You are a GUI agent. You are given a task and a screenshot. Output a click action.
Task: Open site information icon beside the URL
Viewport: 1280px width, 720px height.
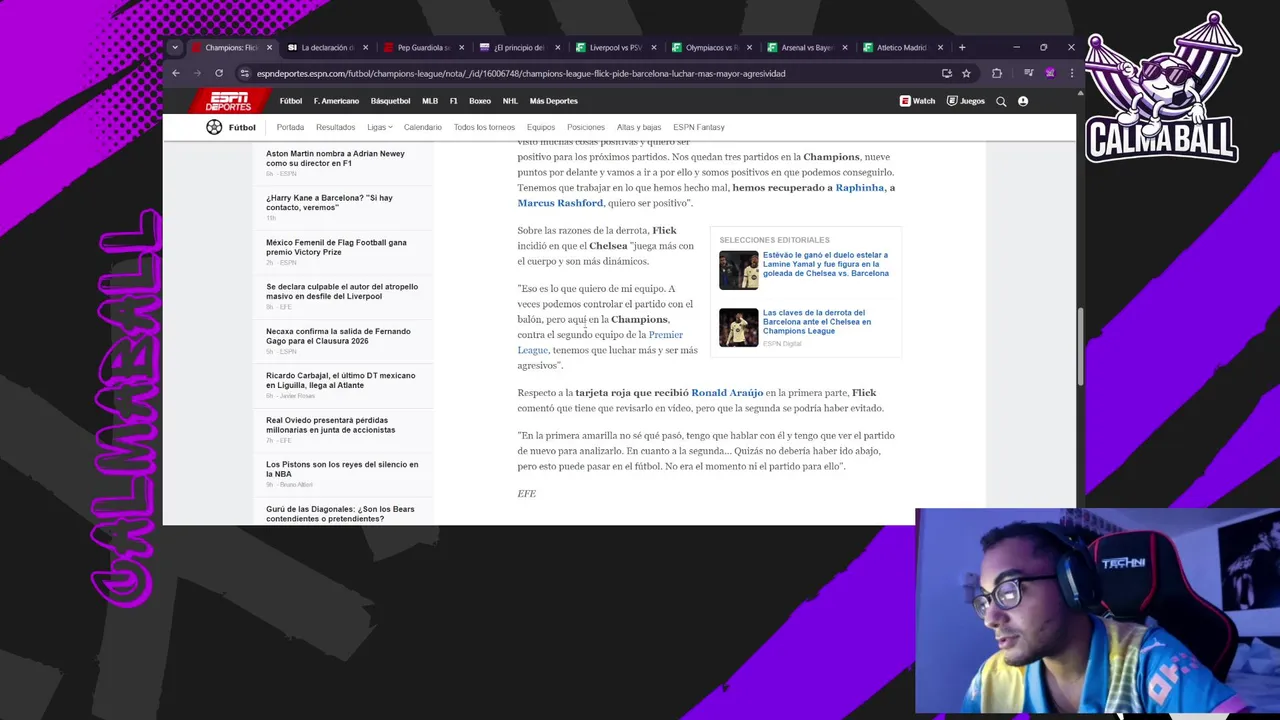coord(244,73)
